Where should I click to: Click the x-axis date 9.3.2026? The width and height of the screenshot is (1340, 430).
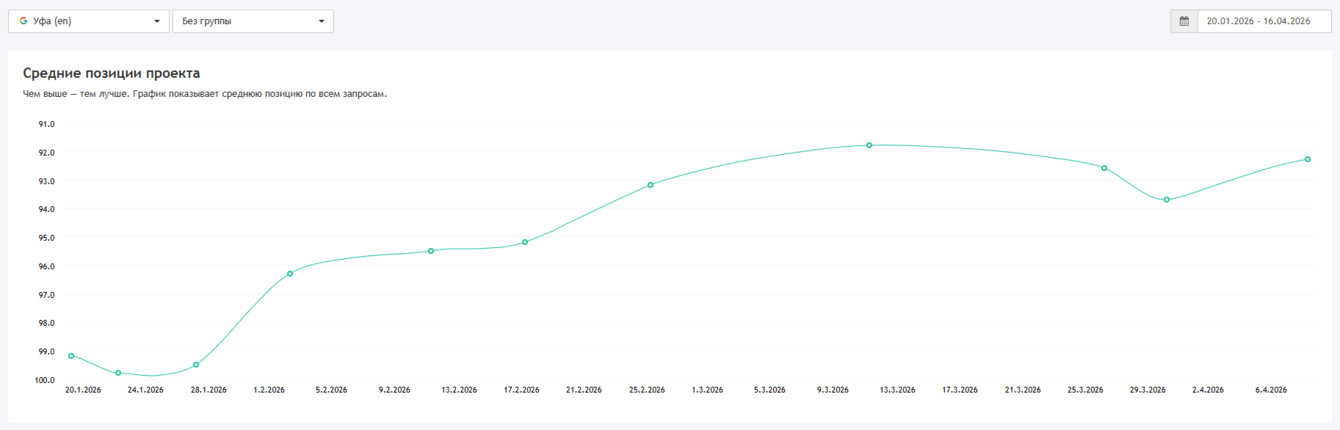(x=833, y=390)
